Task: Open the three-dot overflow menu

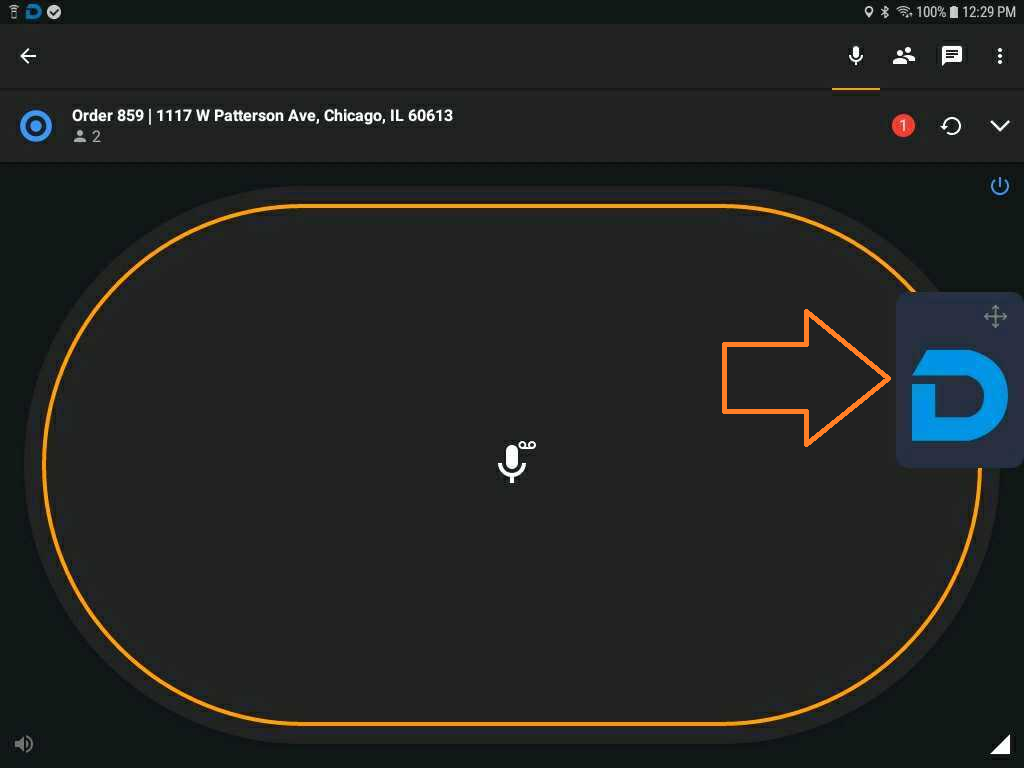Action: tap(999, 56)
